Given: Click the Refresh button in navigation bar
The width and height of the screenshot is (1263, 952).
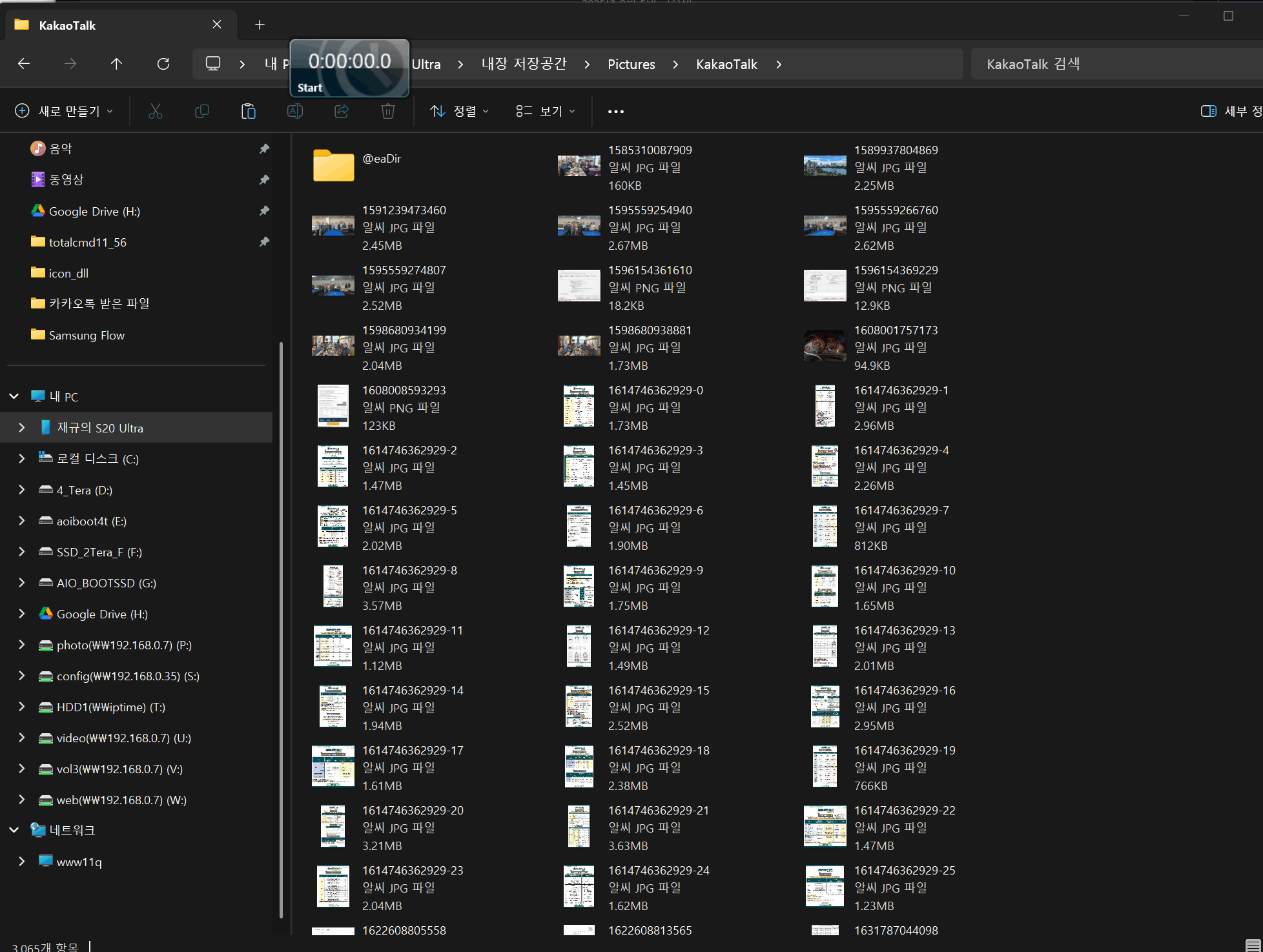Looking at the screenshot, I should 163,64.
